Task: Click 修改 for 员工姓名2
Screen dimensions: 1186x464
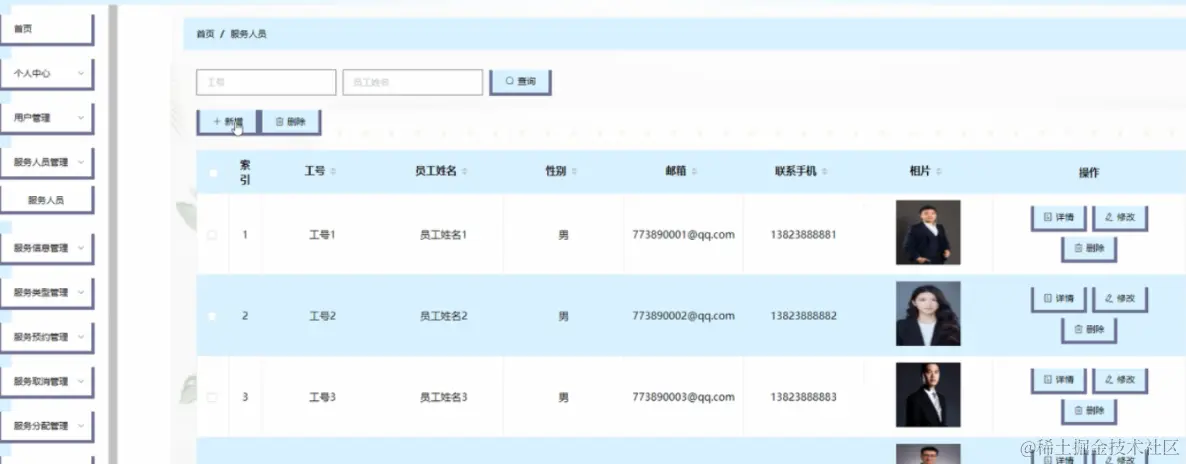Action: [x=1120, y=298]
